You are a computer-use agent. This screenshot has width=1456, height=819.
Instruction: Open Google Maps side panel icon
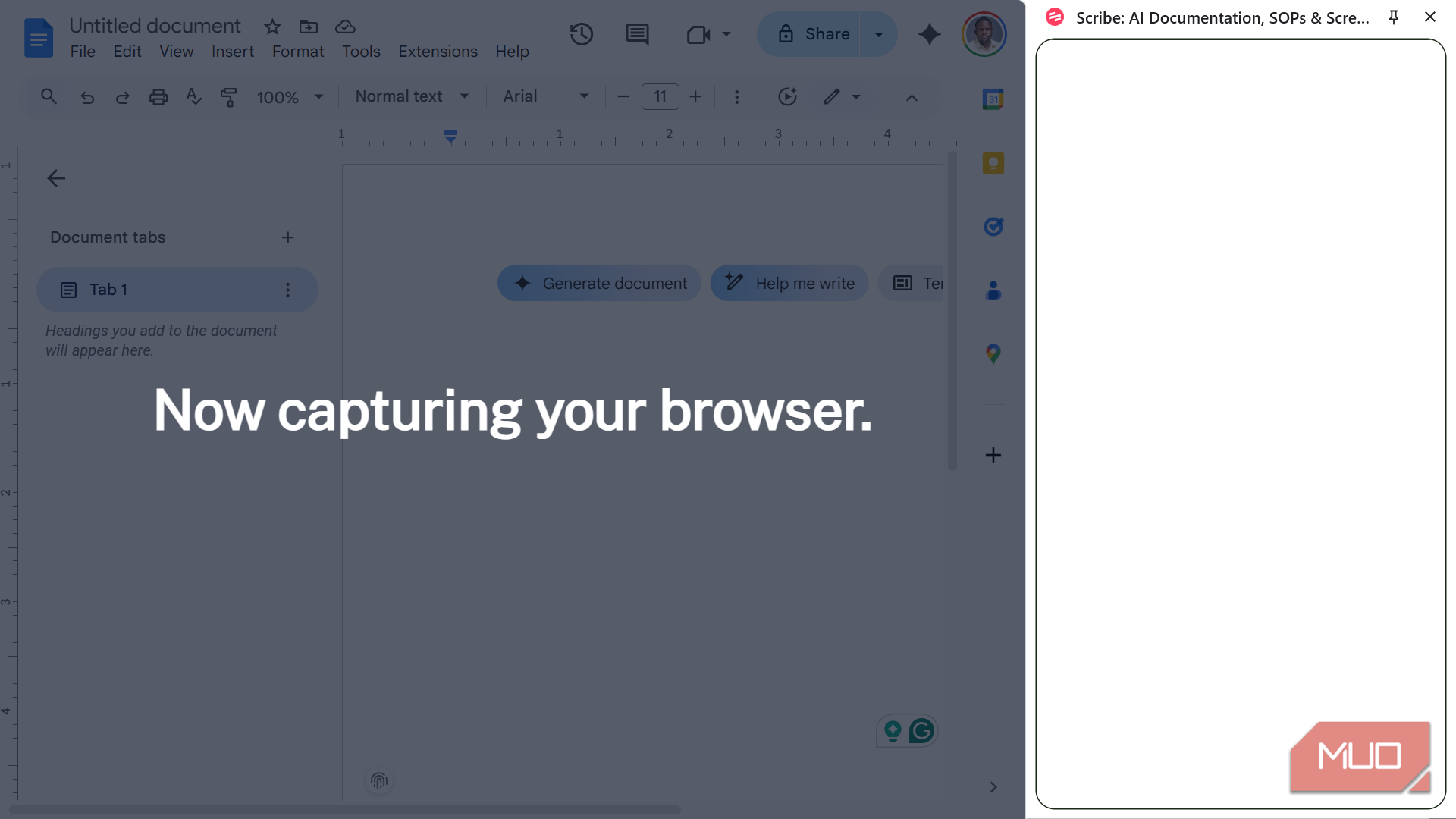point(993,354)
